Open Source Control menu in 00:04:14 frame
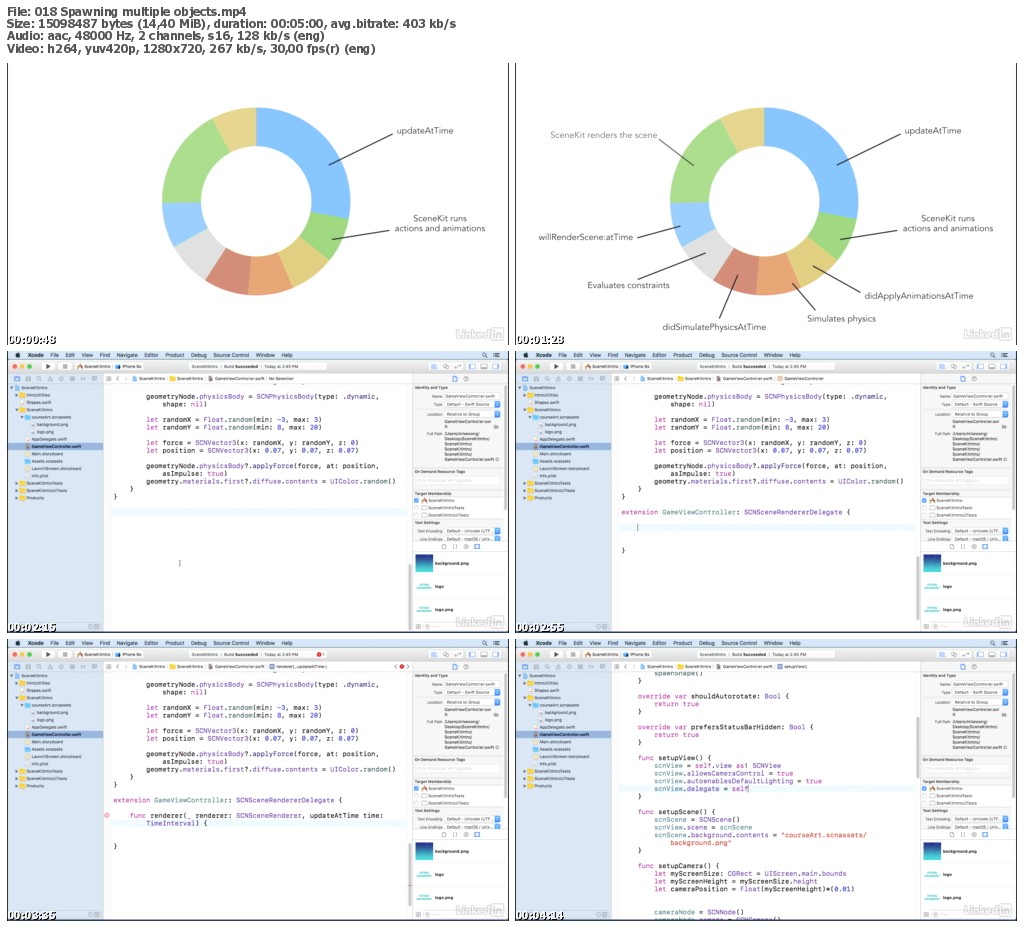Image resolution: width=1024 pixels, height=927 pixels. (739, 643)
